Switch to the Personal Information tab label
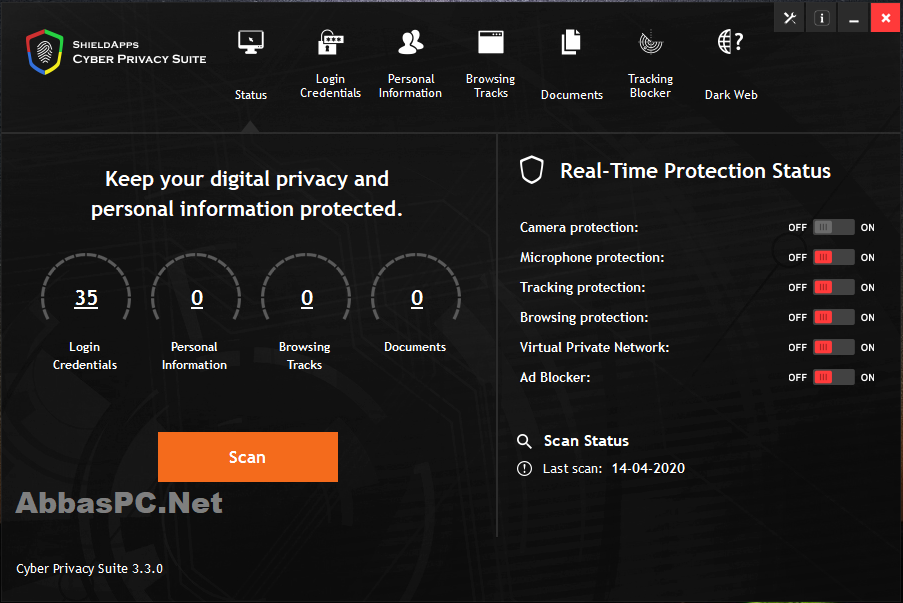This screenshot has width=903, height=603. (x=411, y=86)
